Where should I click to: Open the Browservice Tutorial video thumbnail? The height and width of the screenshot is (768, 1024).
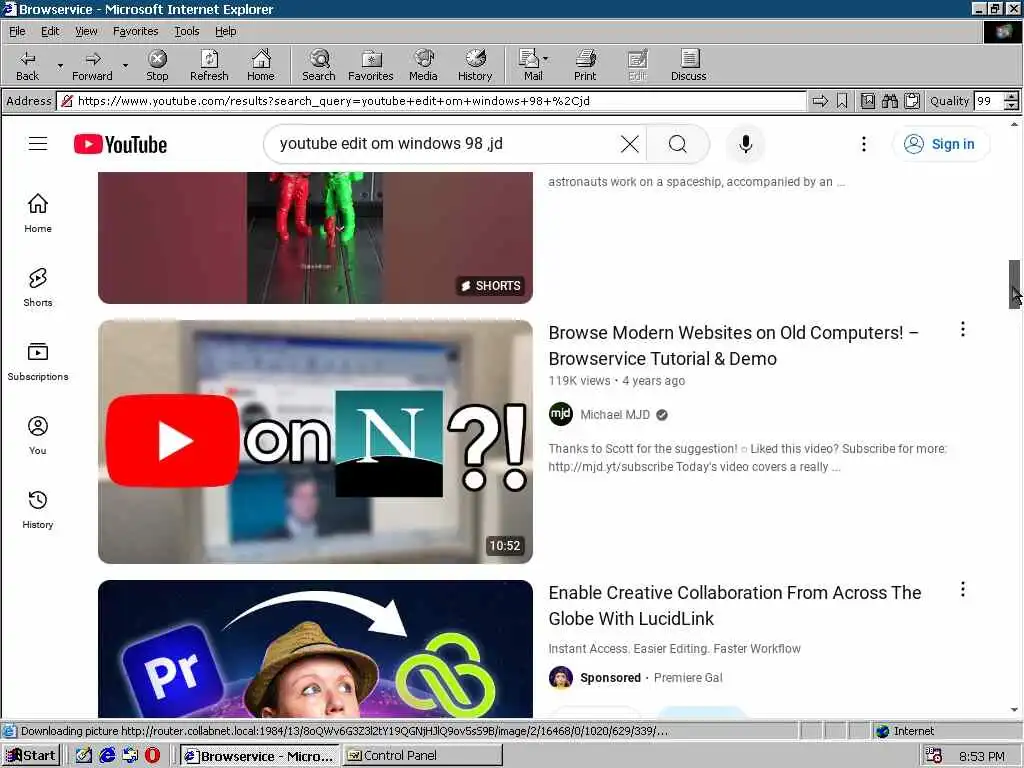click(x=315, y=441)
